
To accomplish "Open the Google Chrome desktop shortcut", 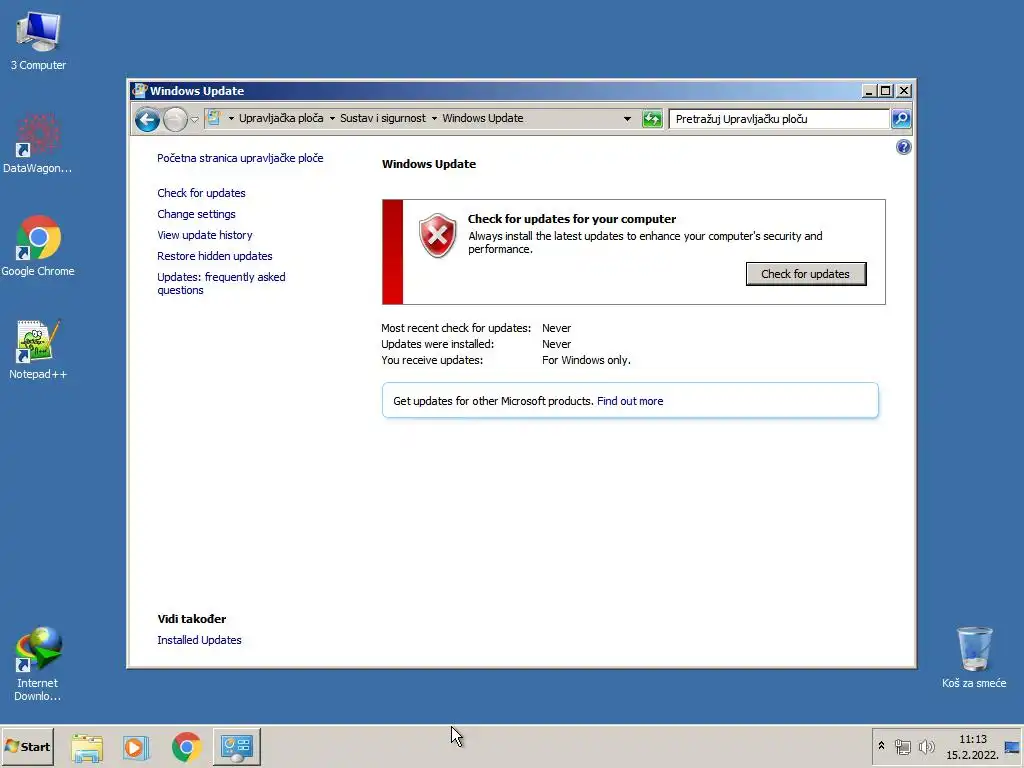I will [x=38, y=246].
